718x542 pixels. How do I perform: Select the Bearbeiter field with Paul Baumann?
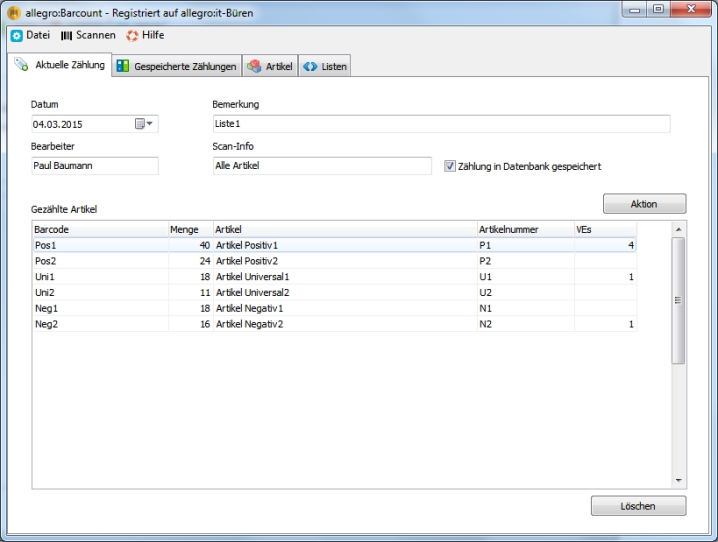point(94,166)
